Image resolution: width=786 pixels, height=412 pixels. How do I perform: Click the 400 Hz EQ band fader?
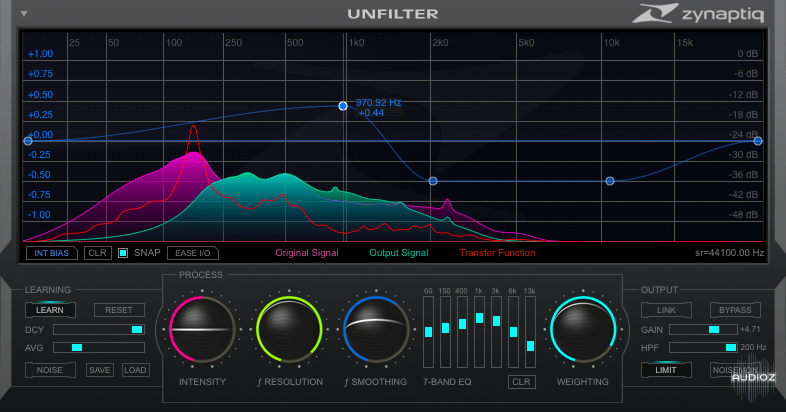pyautogui.click(x=463, y=332)
